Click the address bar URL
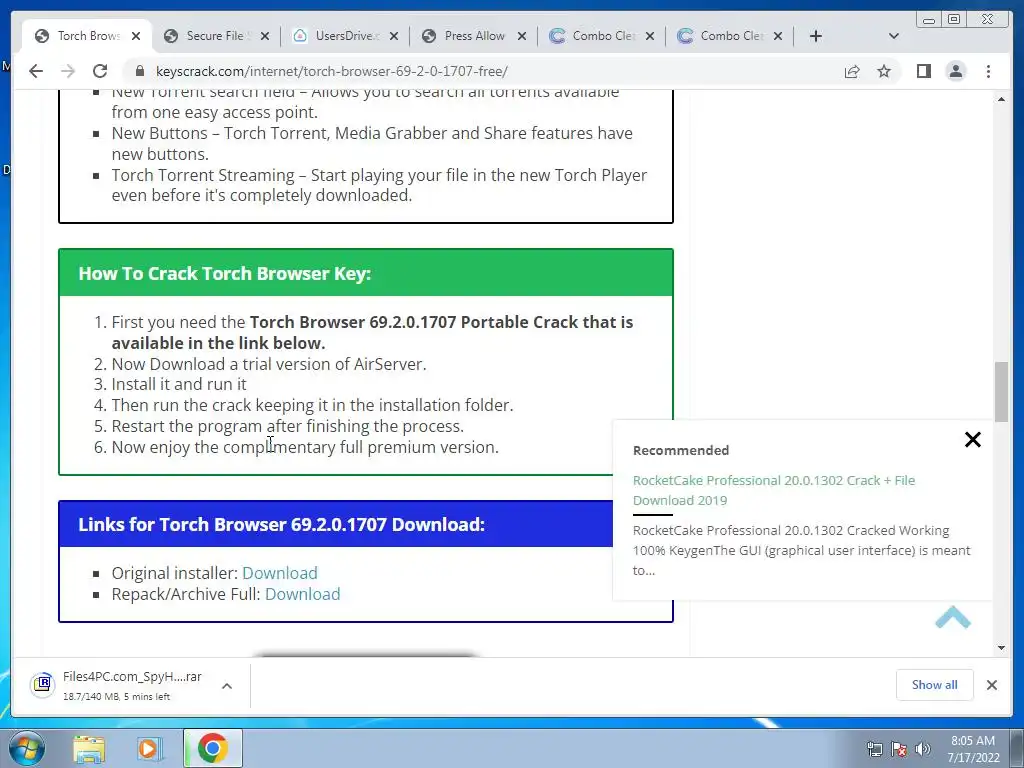The image size is (1024, 768). pyautogui.click(x=332, y=71)
